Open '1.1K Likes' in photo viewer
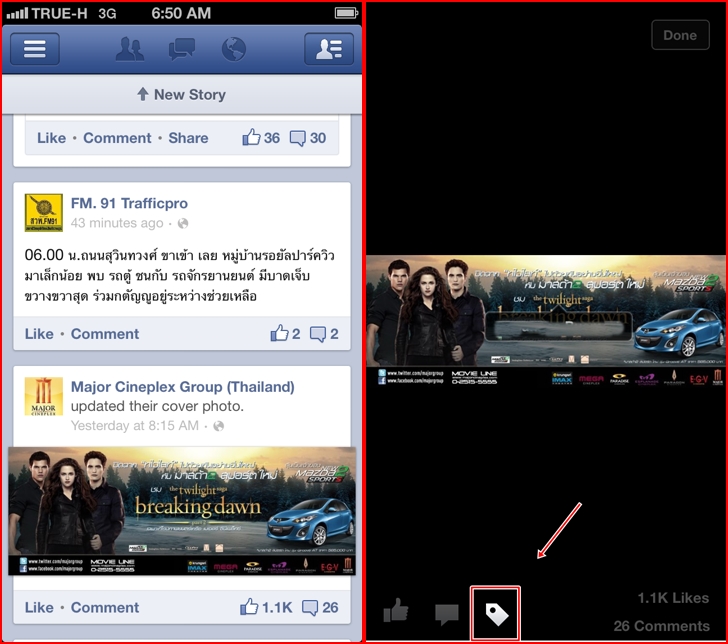 (x=673, y=598)
